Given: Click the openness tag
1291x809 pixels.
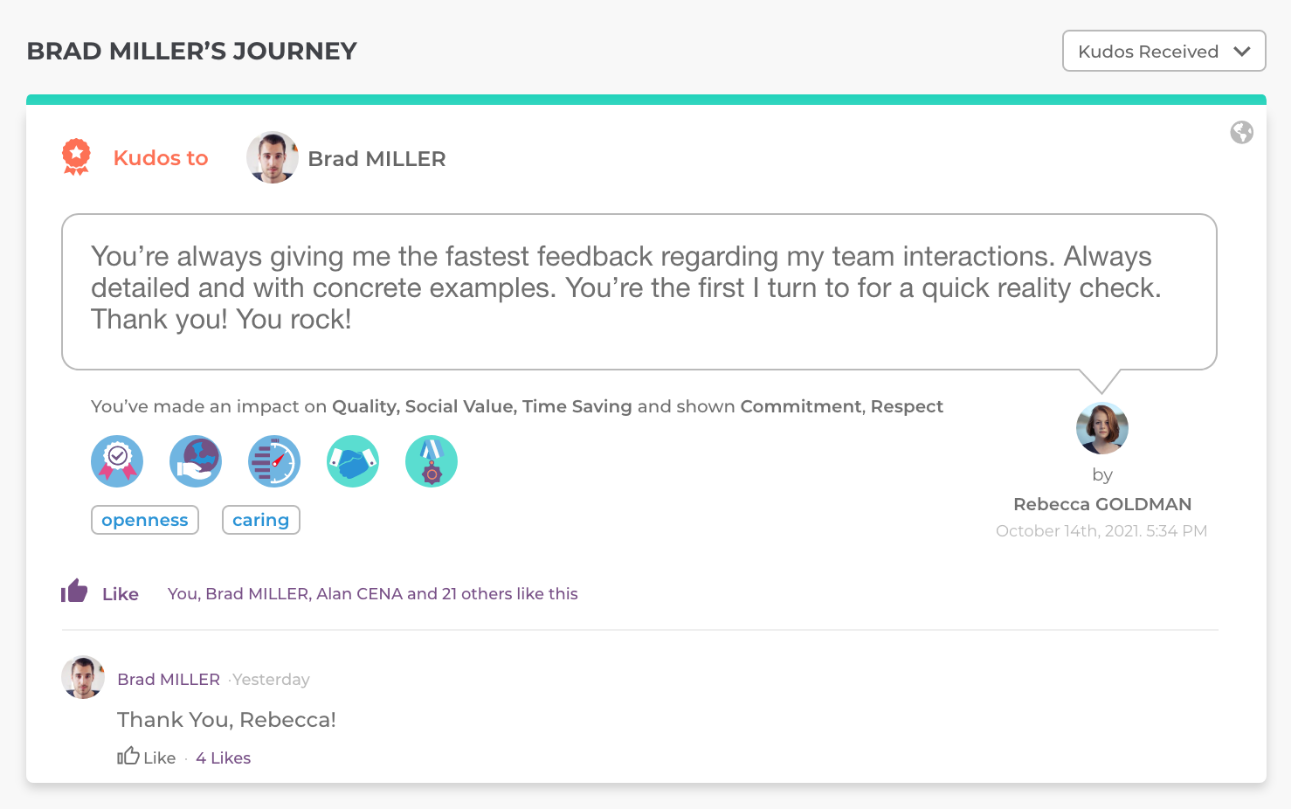Looking at the screenshot, I should coord(145,520).
